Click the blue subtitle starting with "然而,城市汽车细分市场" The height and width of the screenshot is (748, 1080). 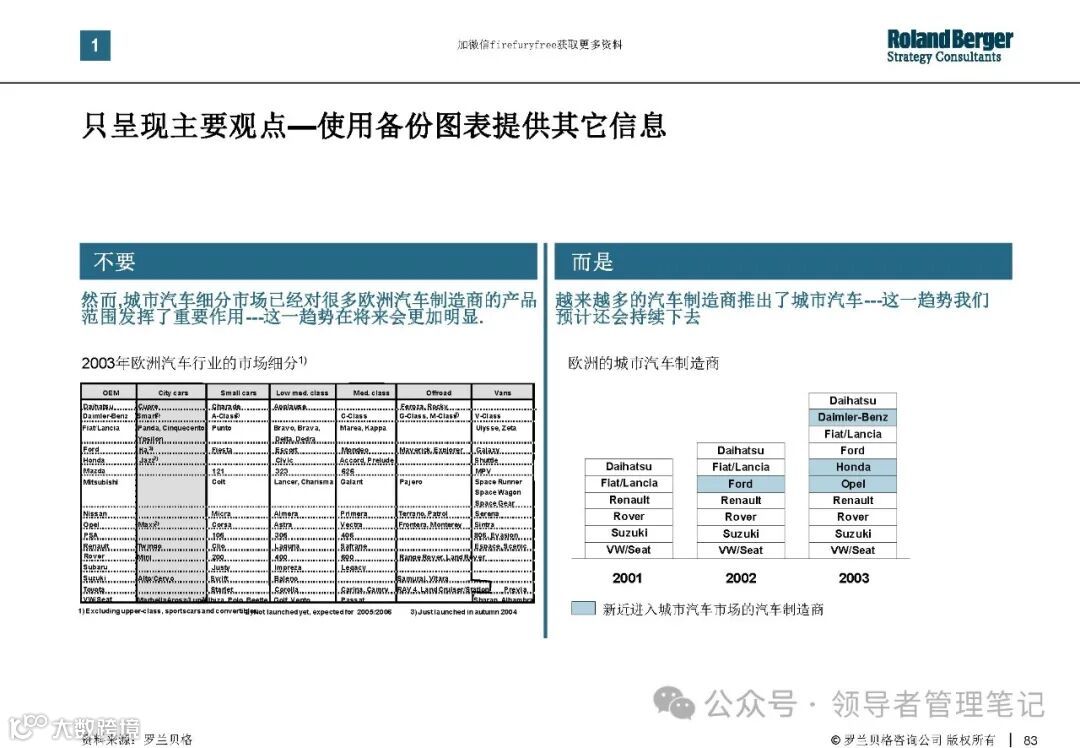click(309, 308)
